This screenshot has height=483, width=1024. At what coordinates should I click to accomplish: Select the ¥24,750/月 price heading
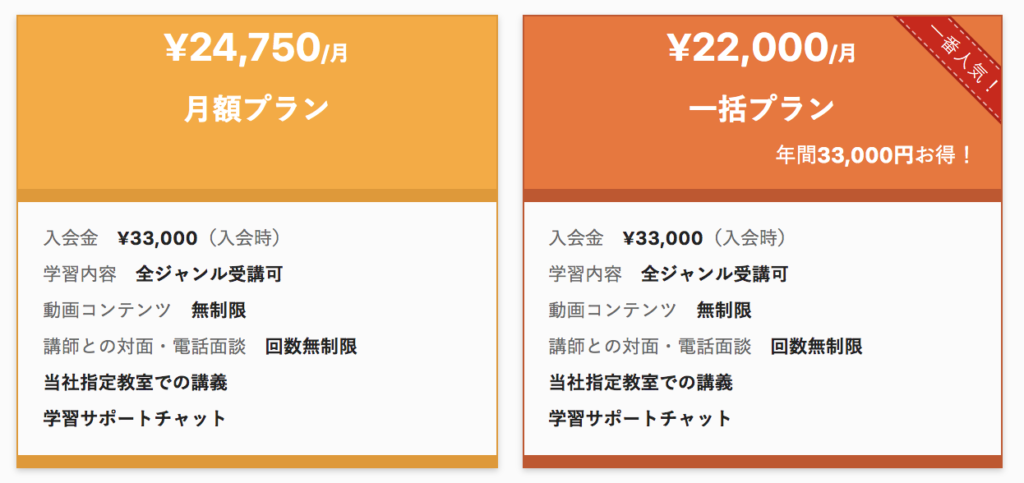click(256, 49)
